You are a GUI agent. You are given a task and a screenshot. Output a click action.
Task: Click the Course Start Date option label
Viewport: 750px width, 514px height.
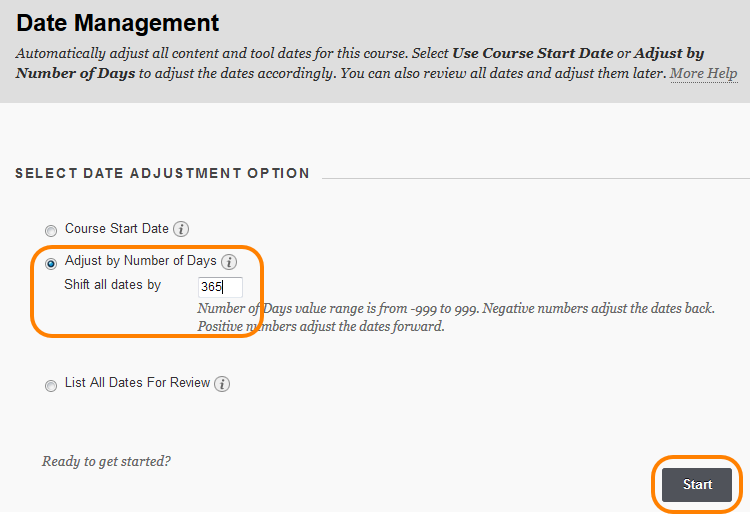coord(117,229)
